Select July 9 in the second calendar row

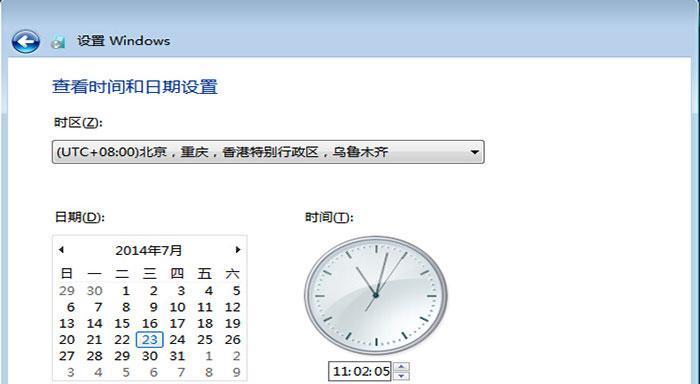coord(154,307)
